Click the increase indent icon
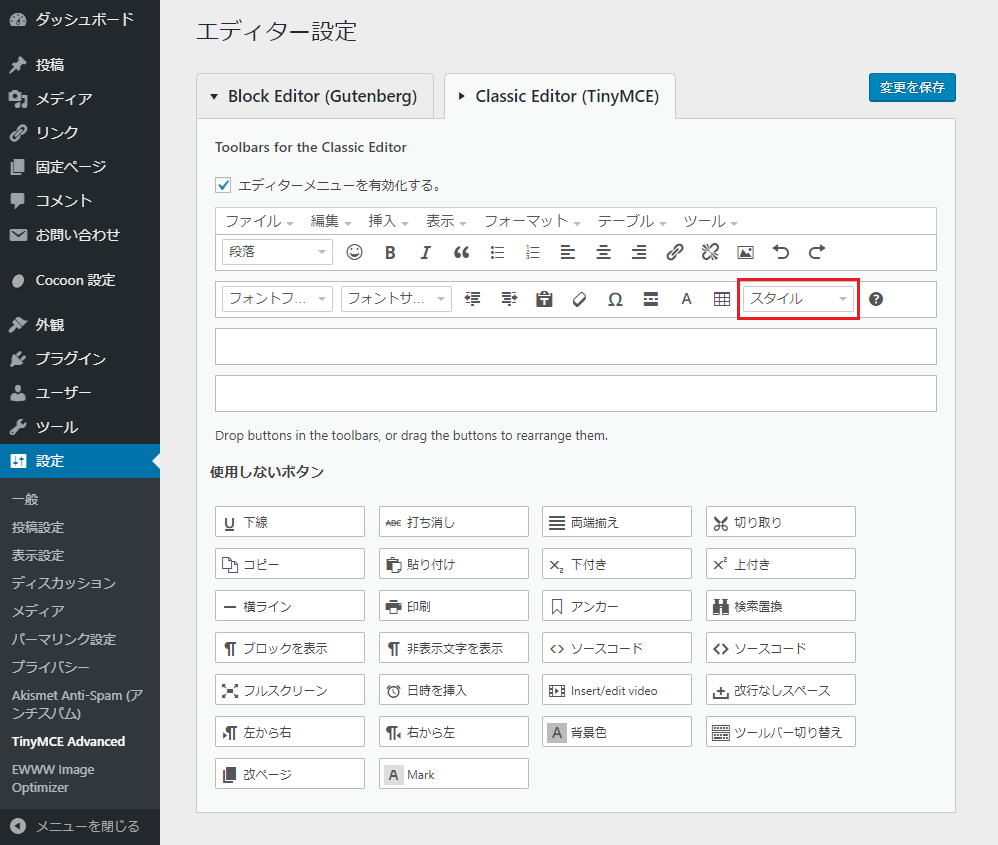The width and height of the screenshot is (998, 845). (x=509, y=299)
